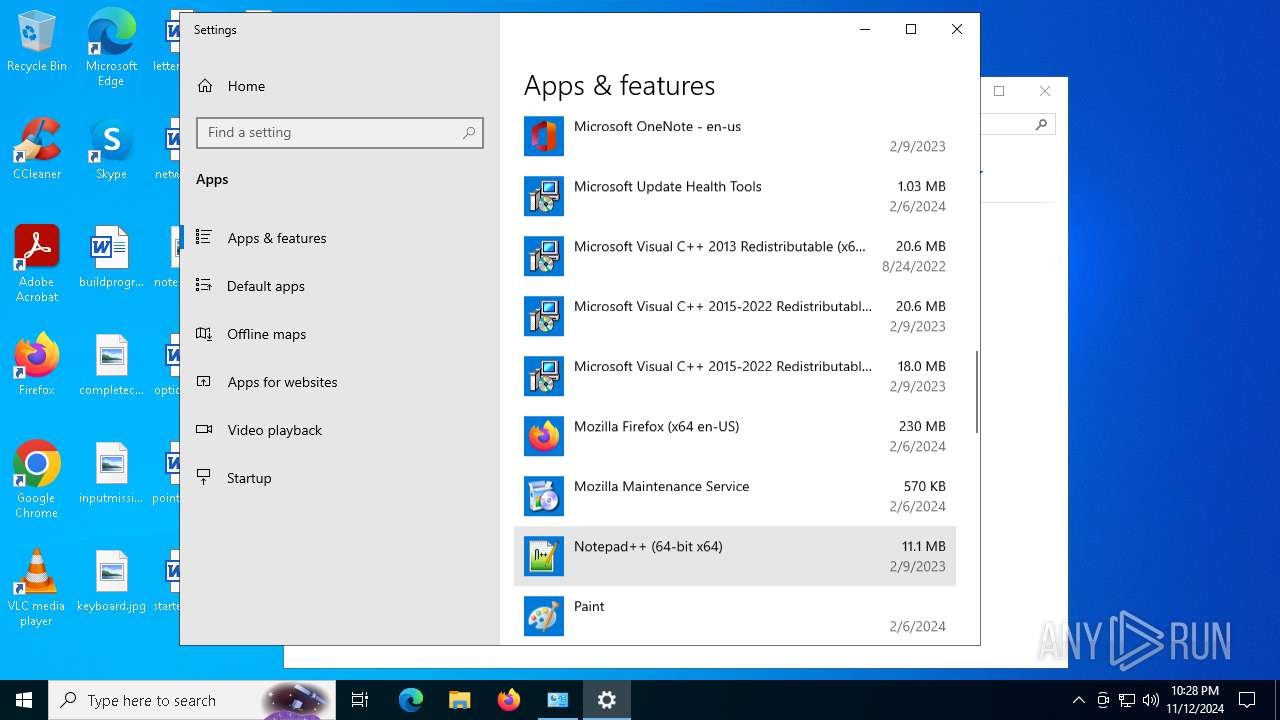The height and width of the screenshot is (720, 1280).
Task: Select the Skype desktop shortcut
Action: coord(111,149)
